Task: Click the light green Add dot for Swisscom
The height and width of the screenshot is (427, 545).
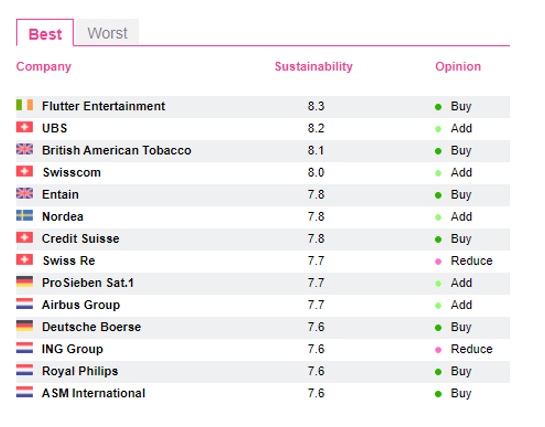Action: coord(438,173)
